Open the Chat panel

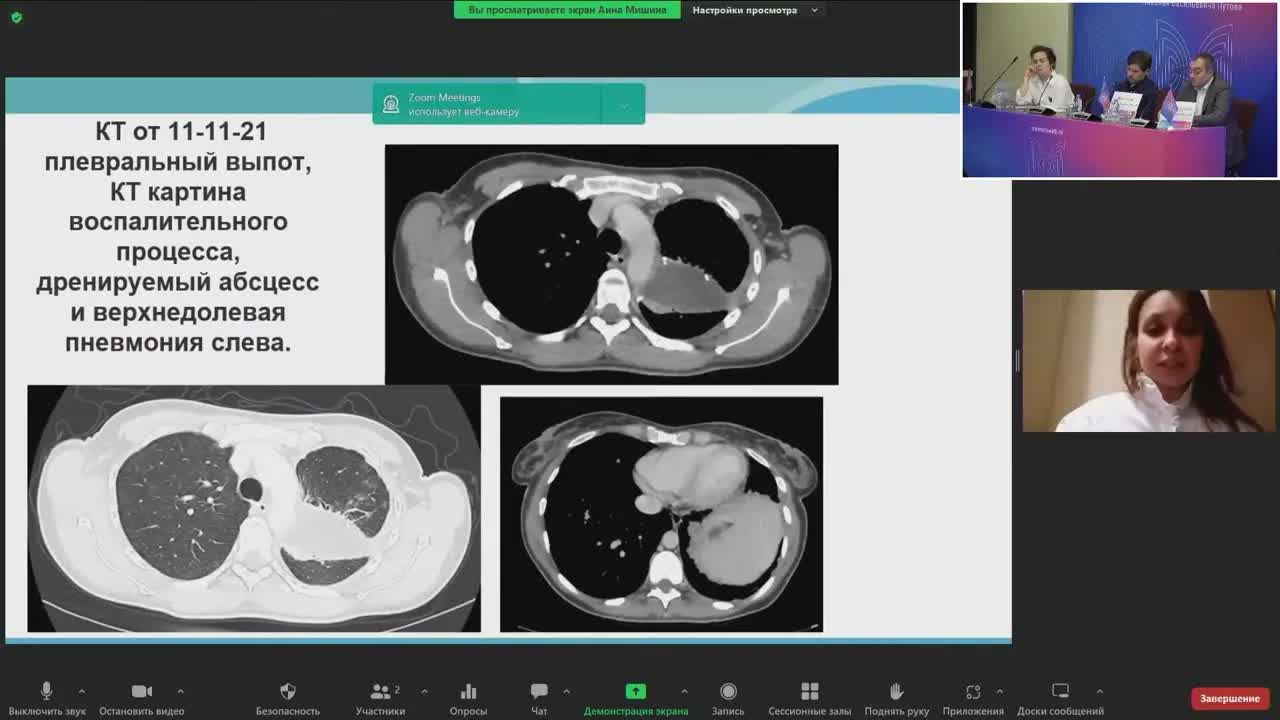[x=539, y=692]
